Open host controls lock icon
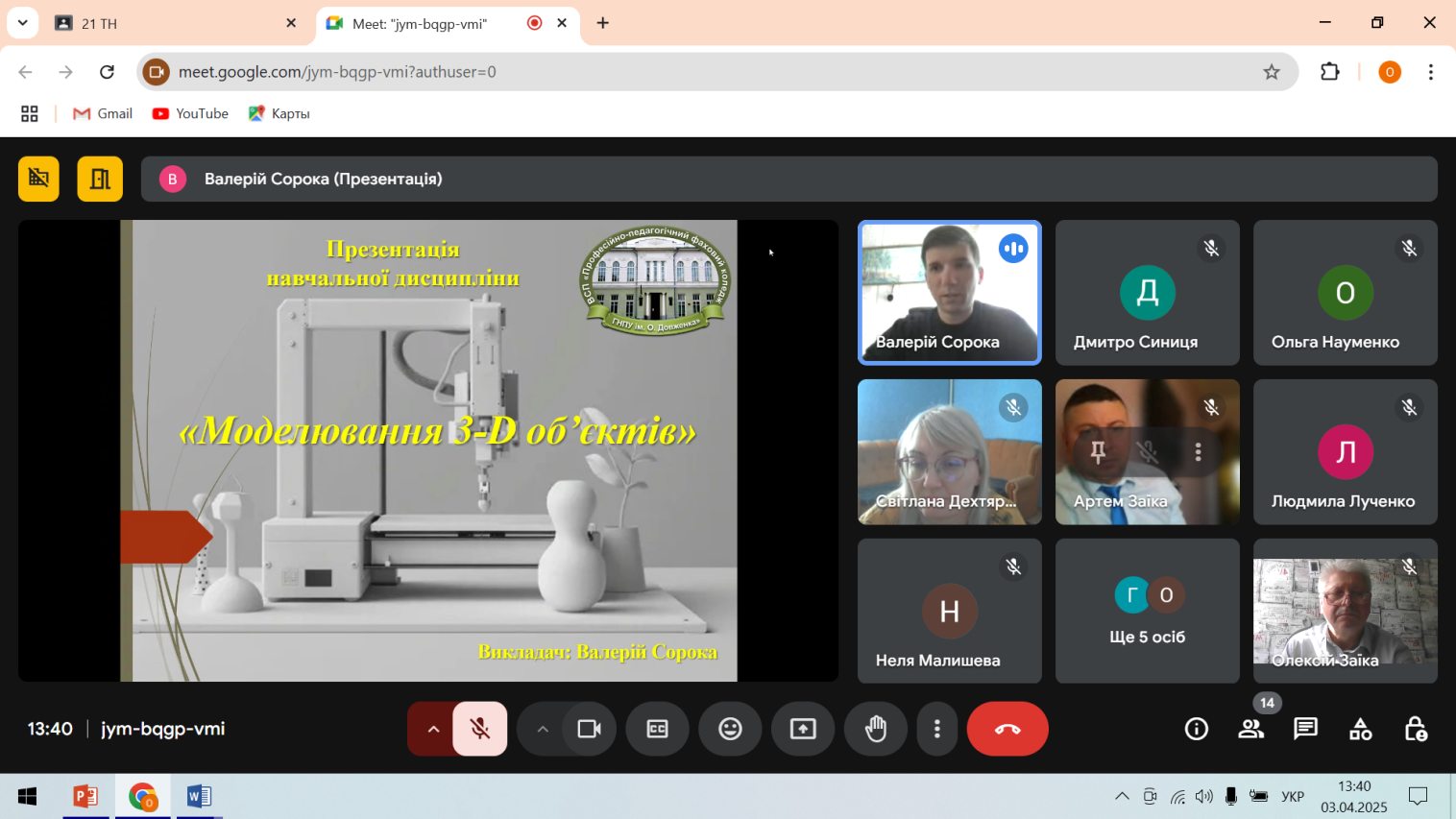 pyautogui.click(x=1415, y=729)
